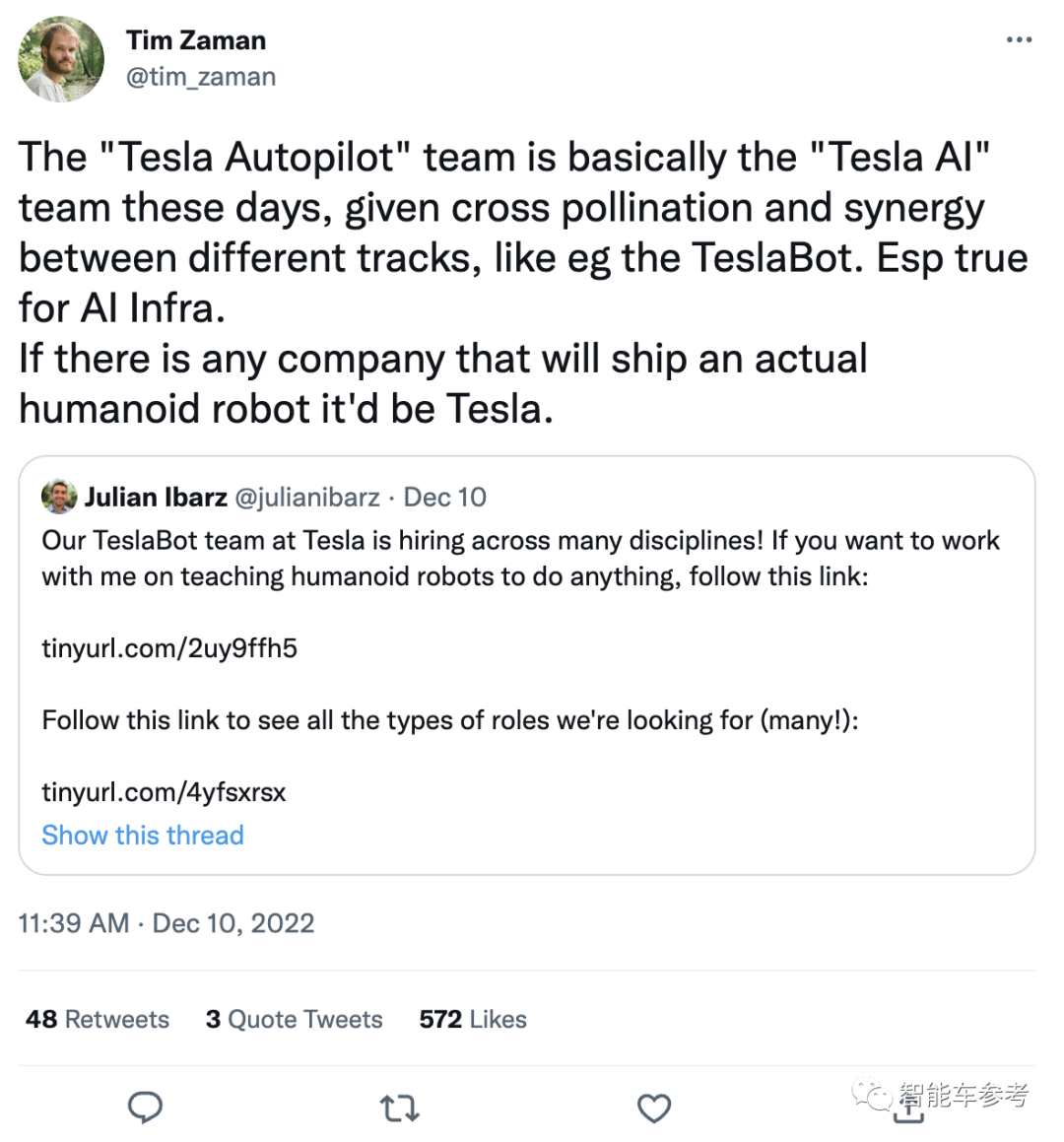
Task: Click the @julianibarz handle
Action: 306,497
